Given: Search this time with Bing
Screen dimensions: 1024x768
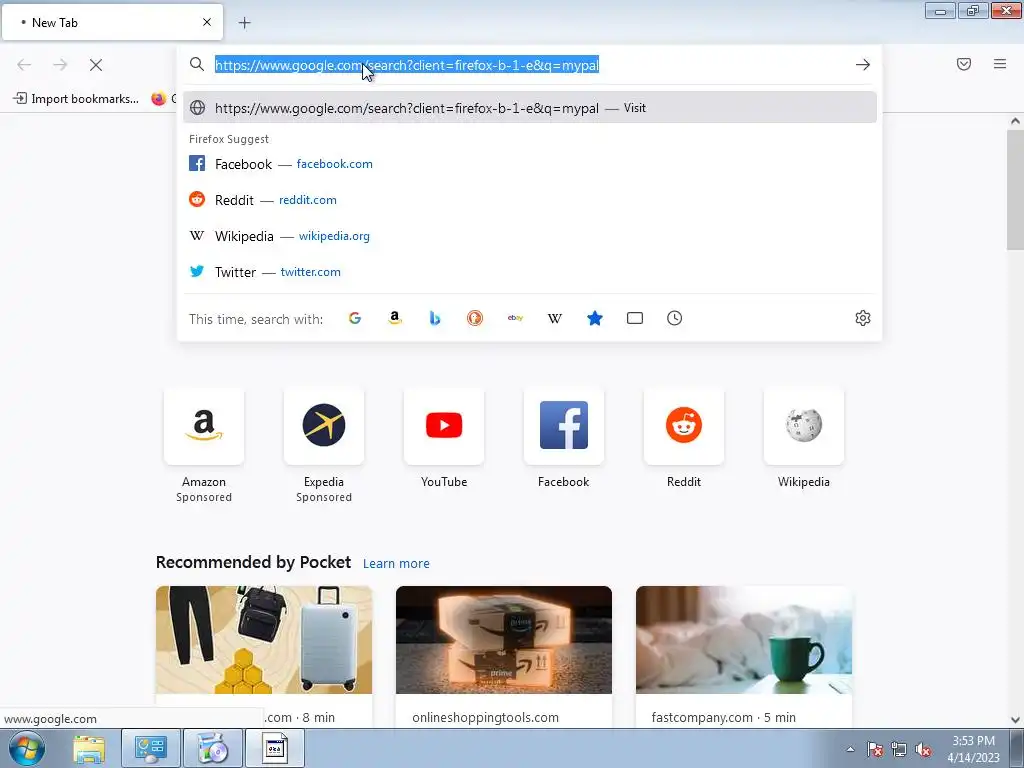Looking at the screenshot, I should [x=435, y=318].
